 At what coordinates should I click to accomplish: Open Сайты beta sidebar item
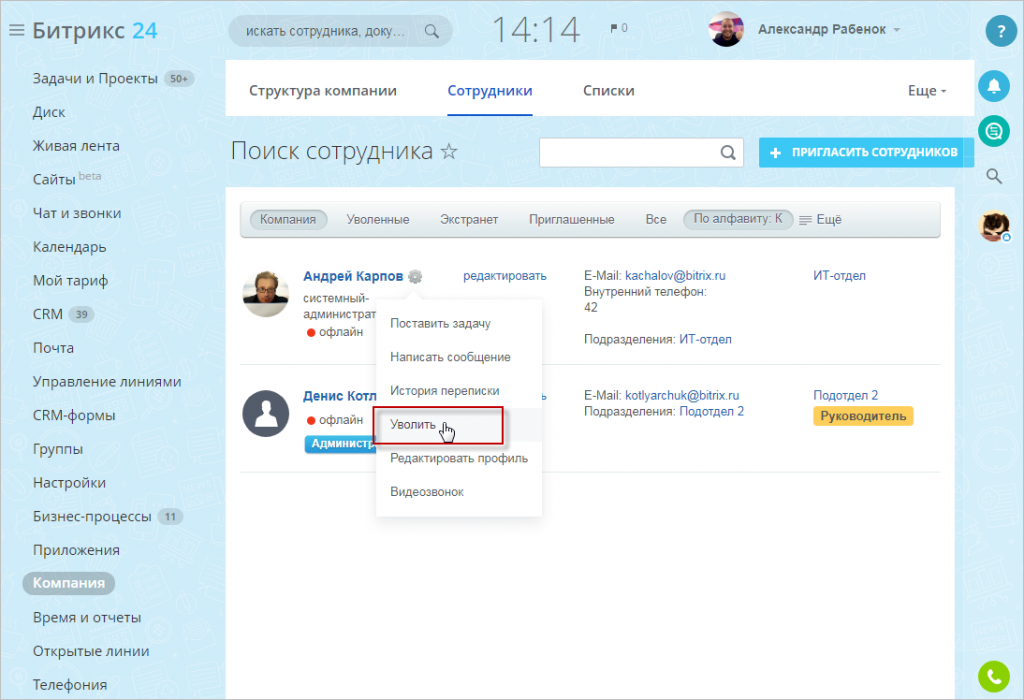tap(67, 178)
